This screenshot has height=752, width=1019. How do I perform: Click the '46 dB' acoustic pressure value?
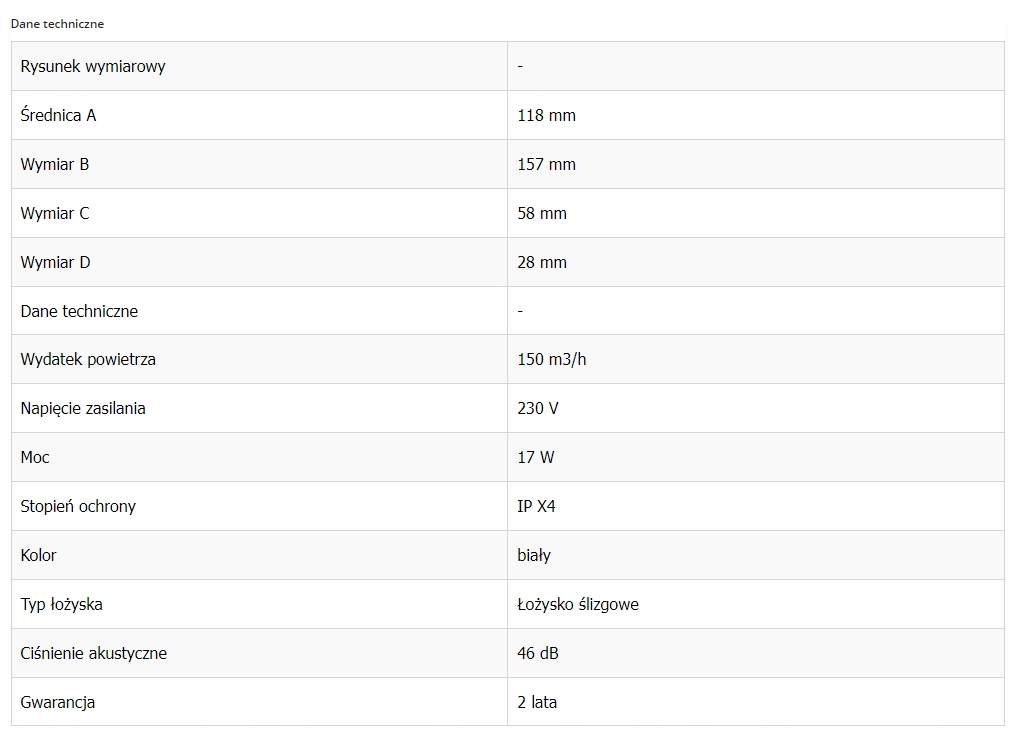(538, 653)
